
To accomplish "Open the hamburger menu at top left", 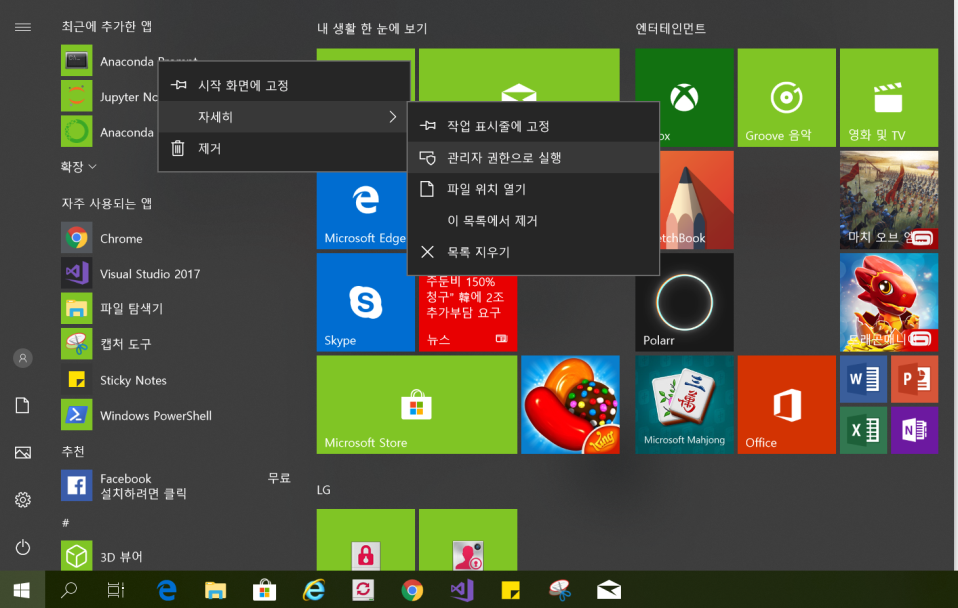I will (23, 27).
